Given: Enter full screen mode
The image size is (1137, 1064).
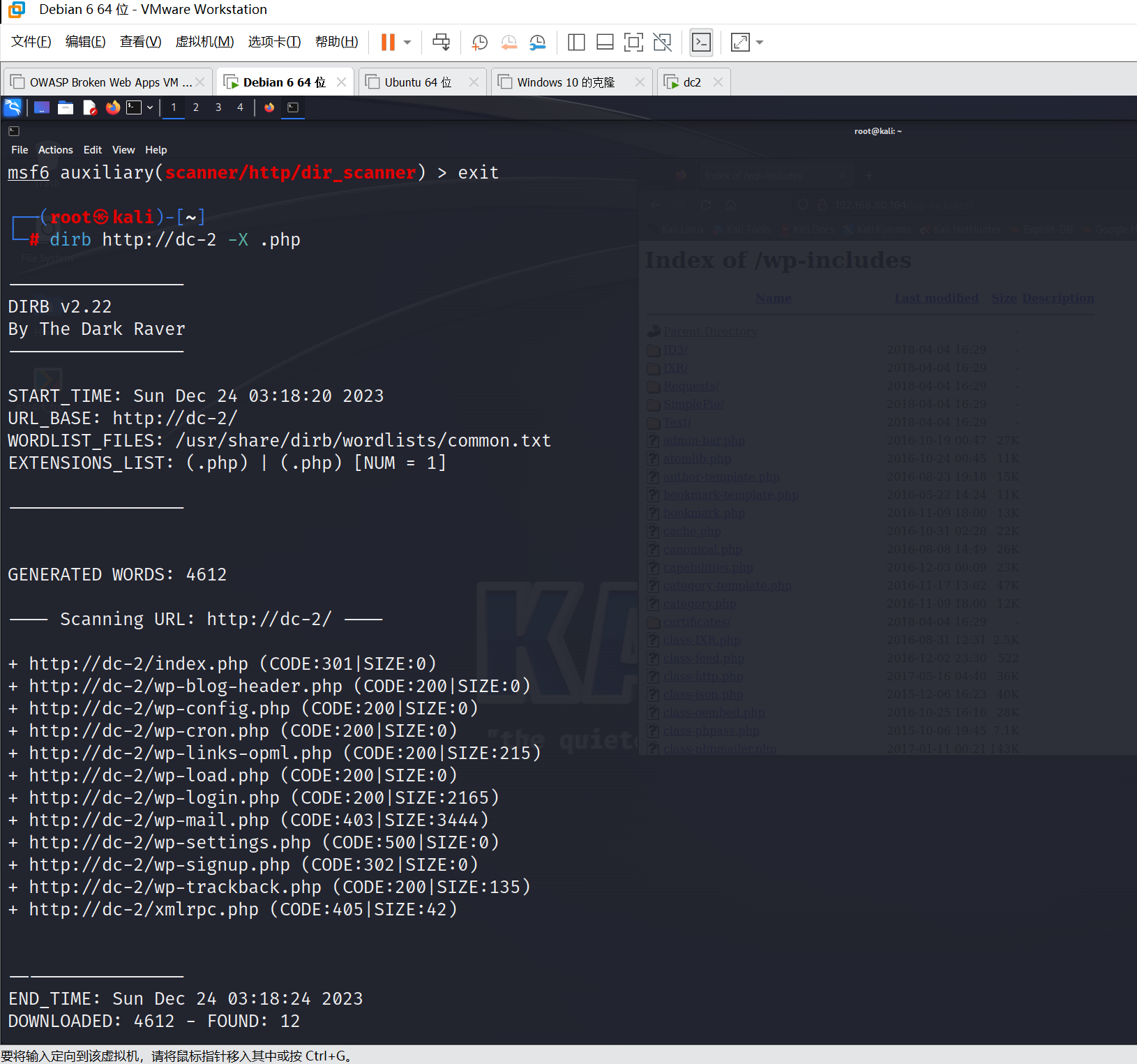Looking at the screenshot, I should pyautogui.click(x=633, y=43).
